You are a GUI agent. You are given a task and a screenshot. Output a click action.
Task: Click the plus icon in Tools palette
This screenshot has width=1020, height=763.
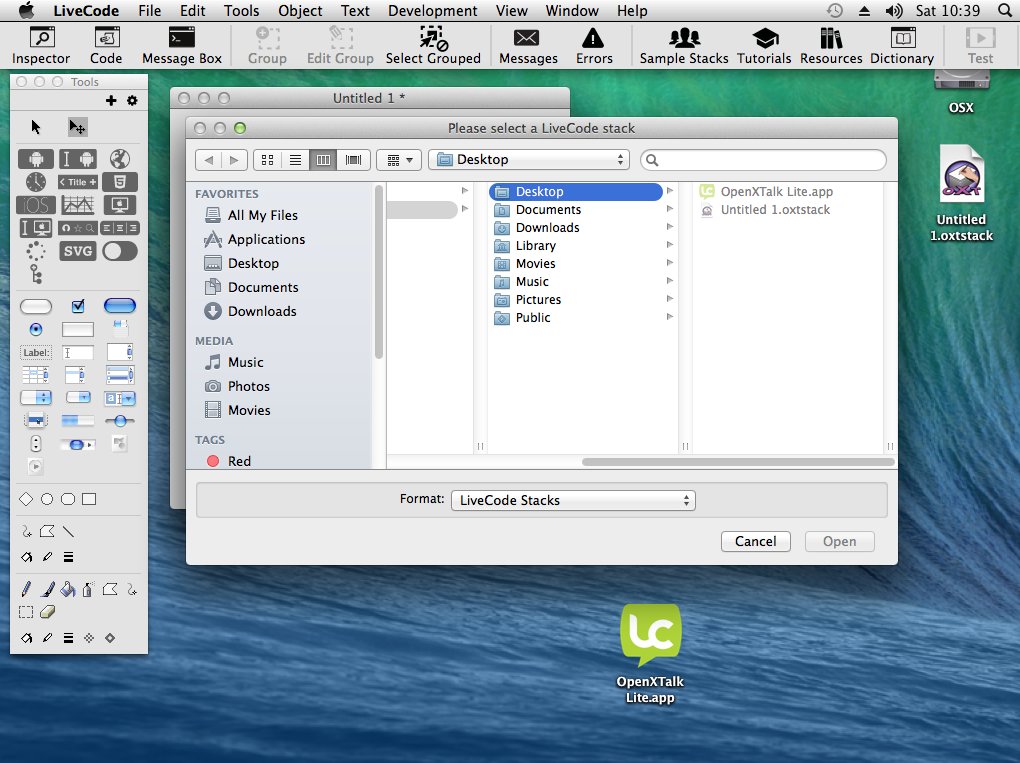tap(111, 100)
